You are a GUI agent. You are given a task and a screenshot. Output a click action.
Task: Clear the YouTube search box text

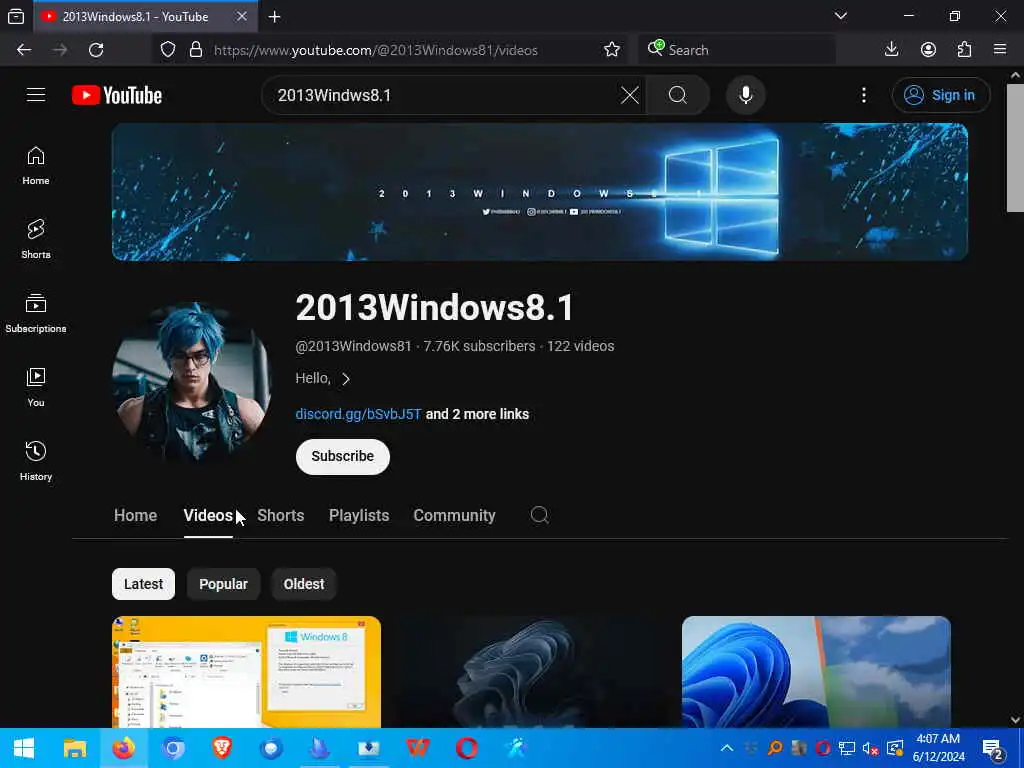[630, 95]
